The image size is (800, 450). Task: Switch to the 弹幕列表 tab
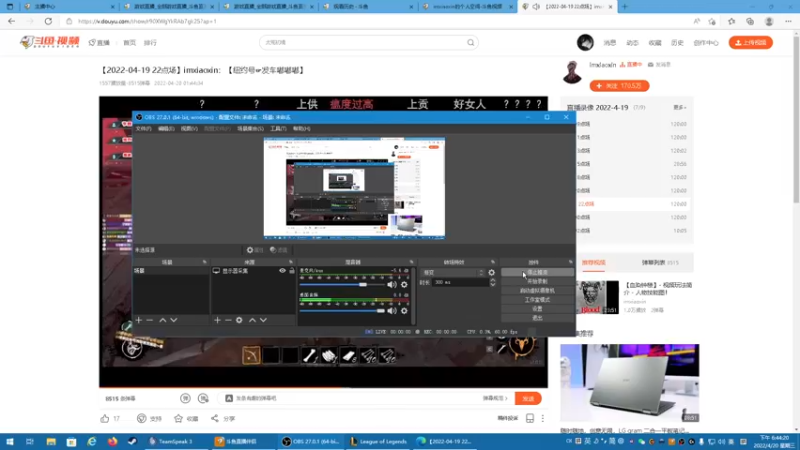(660, 263)
